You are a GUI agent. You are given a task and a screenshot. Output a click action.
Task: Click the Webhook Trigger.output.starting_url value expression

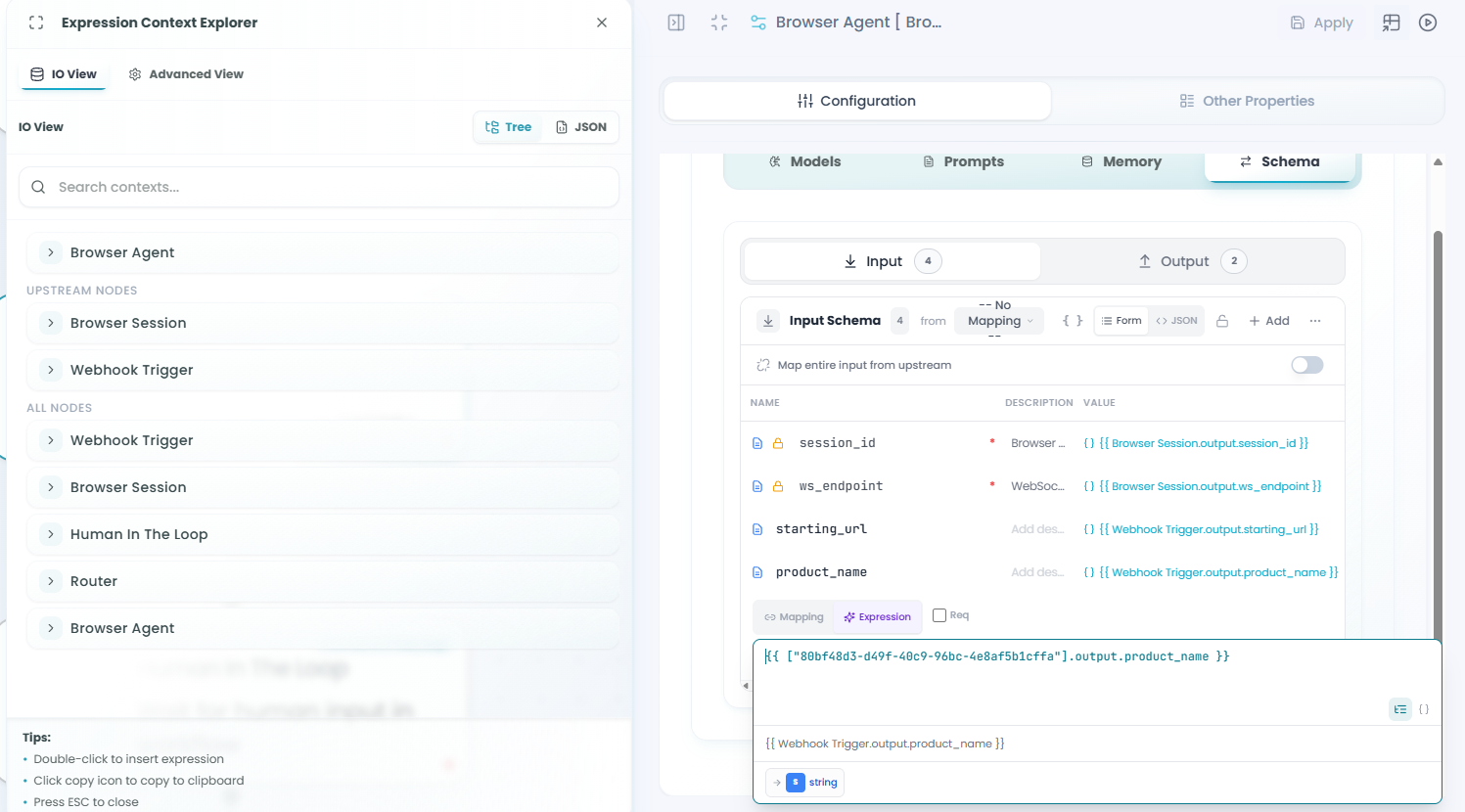click(x=1209, y=529)
